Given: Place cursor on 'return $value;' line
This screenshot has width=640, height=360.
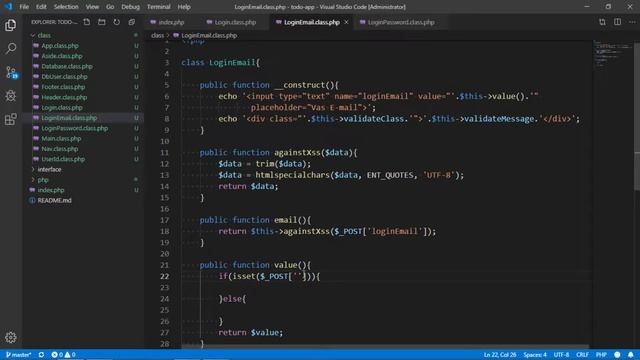Looking at the screenshot, I should pos(250,333).
